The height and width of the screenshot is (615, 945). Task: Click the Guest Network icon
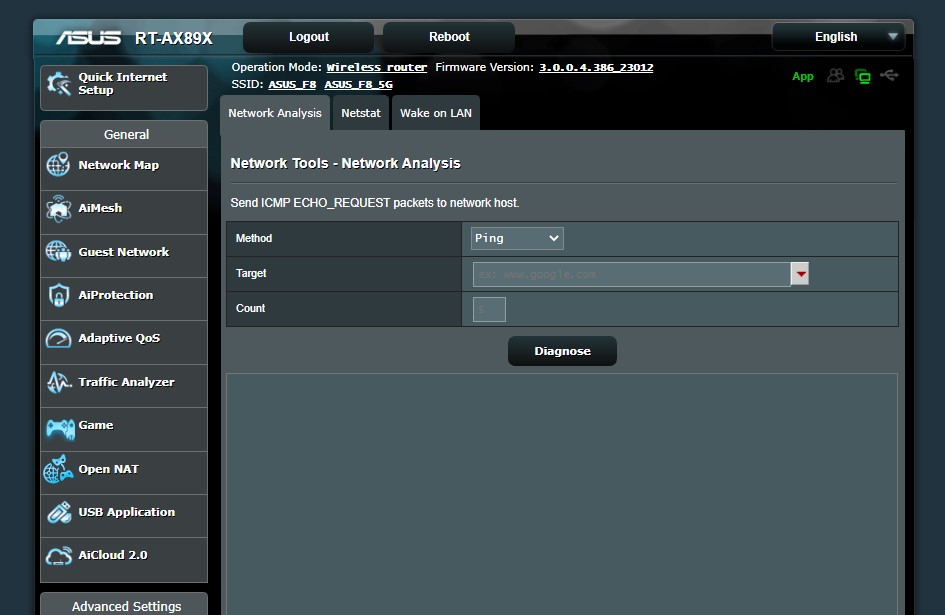(58, 251)
